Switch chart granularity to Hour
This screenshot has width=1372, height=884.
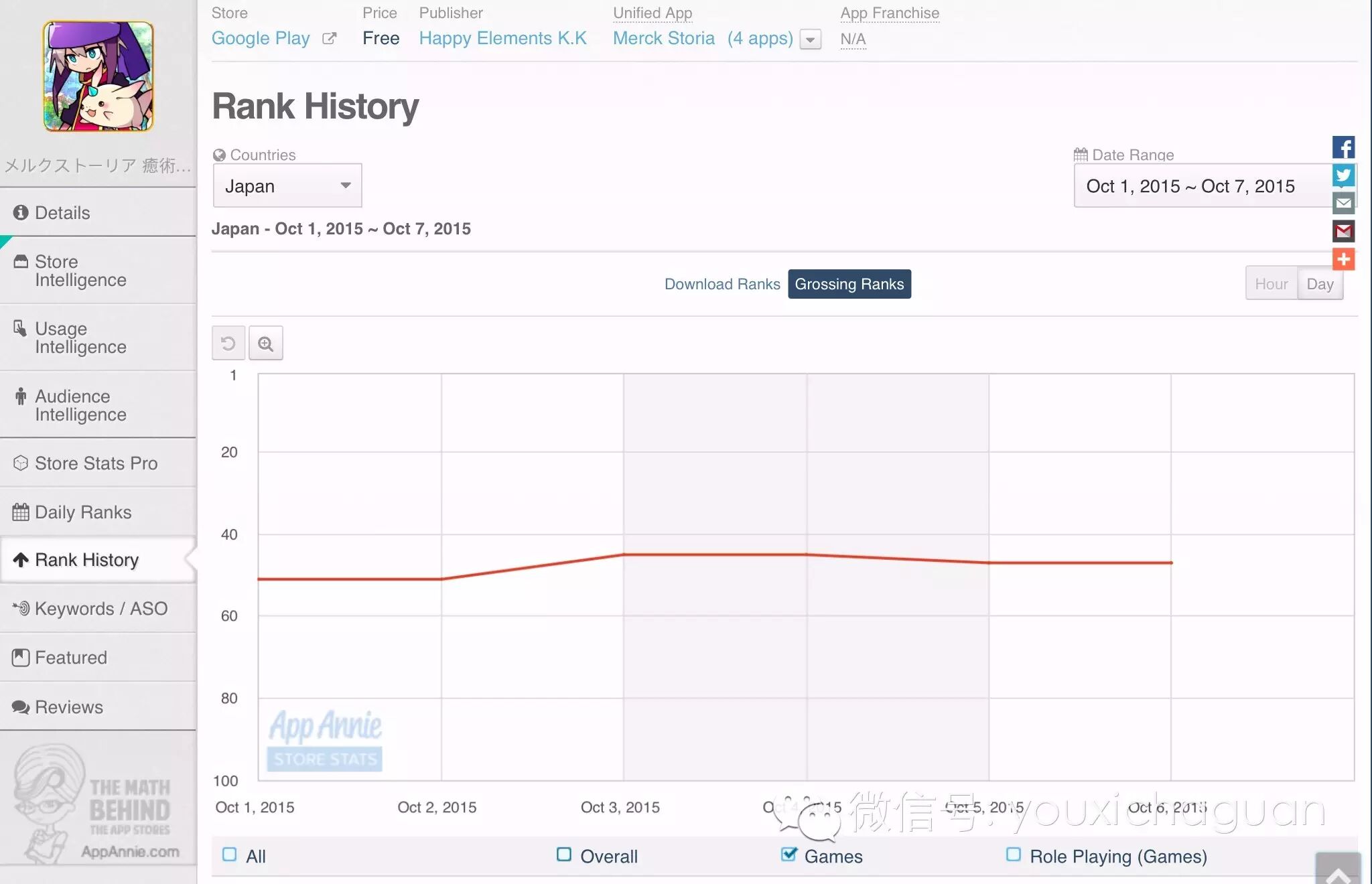(1271, 284)
